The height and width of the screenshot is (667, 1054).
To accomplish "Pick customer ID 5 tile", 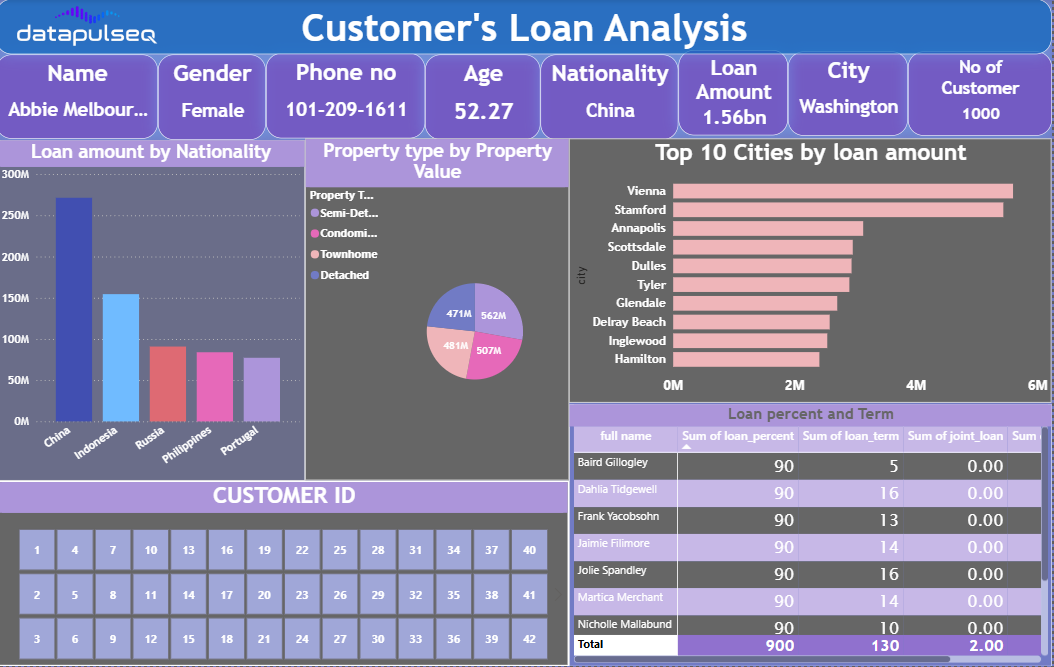I will click(x=75, y=594).
